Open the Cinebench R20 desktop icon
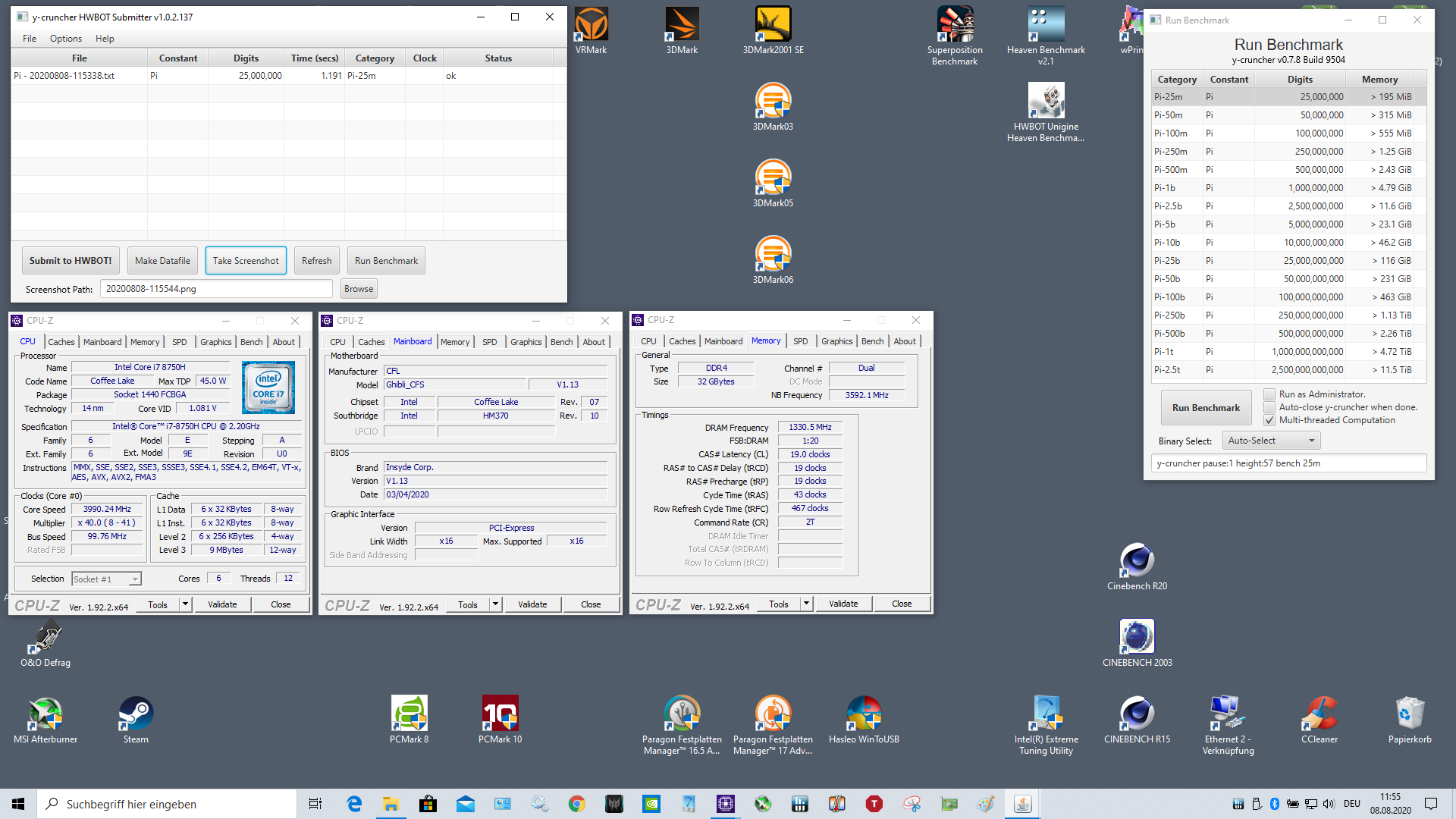The image size is (1456, 819). pos(1137,566)
